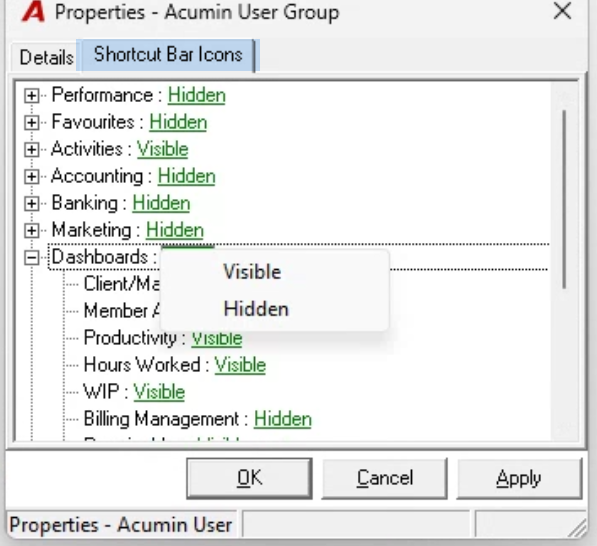
Task: Expand the Performance tree node
Action: (32, 96)
